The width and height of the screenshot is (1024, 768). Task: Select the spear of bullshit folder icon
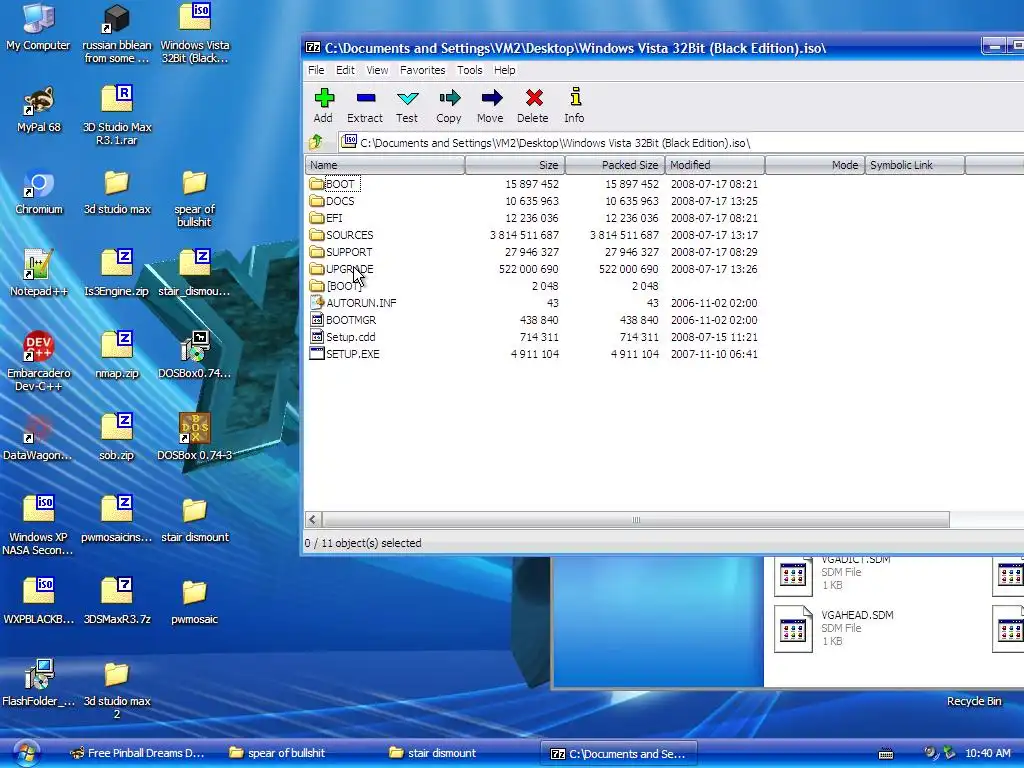pos(195,198)
